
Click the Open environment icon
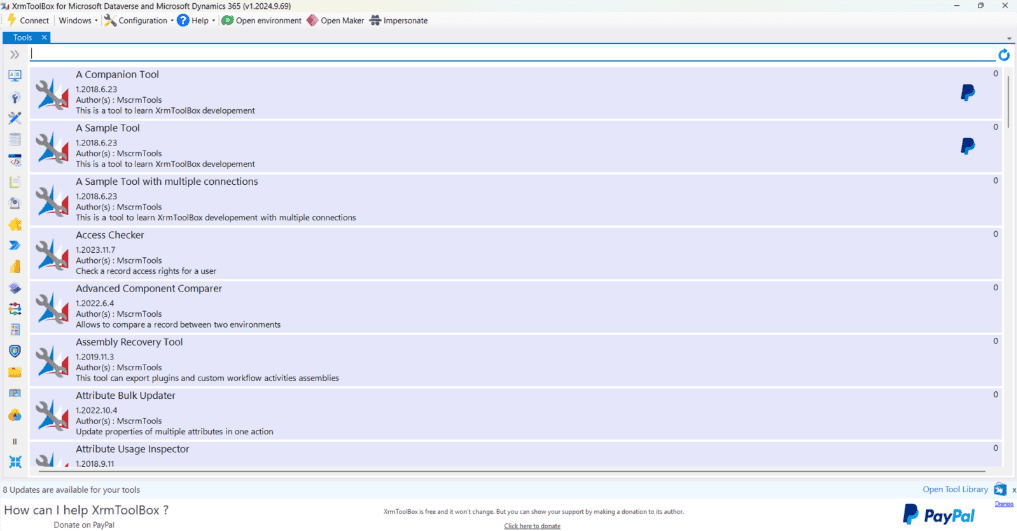click(x=228, y=20)
